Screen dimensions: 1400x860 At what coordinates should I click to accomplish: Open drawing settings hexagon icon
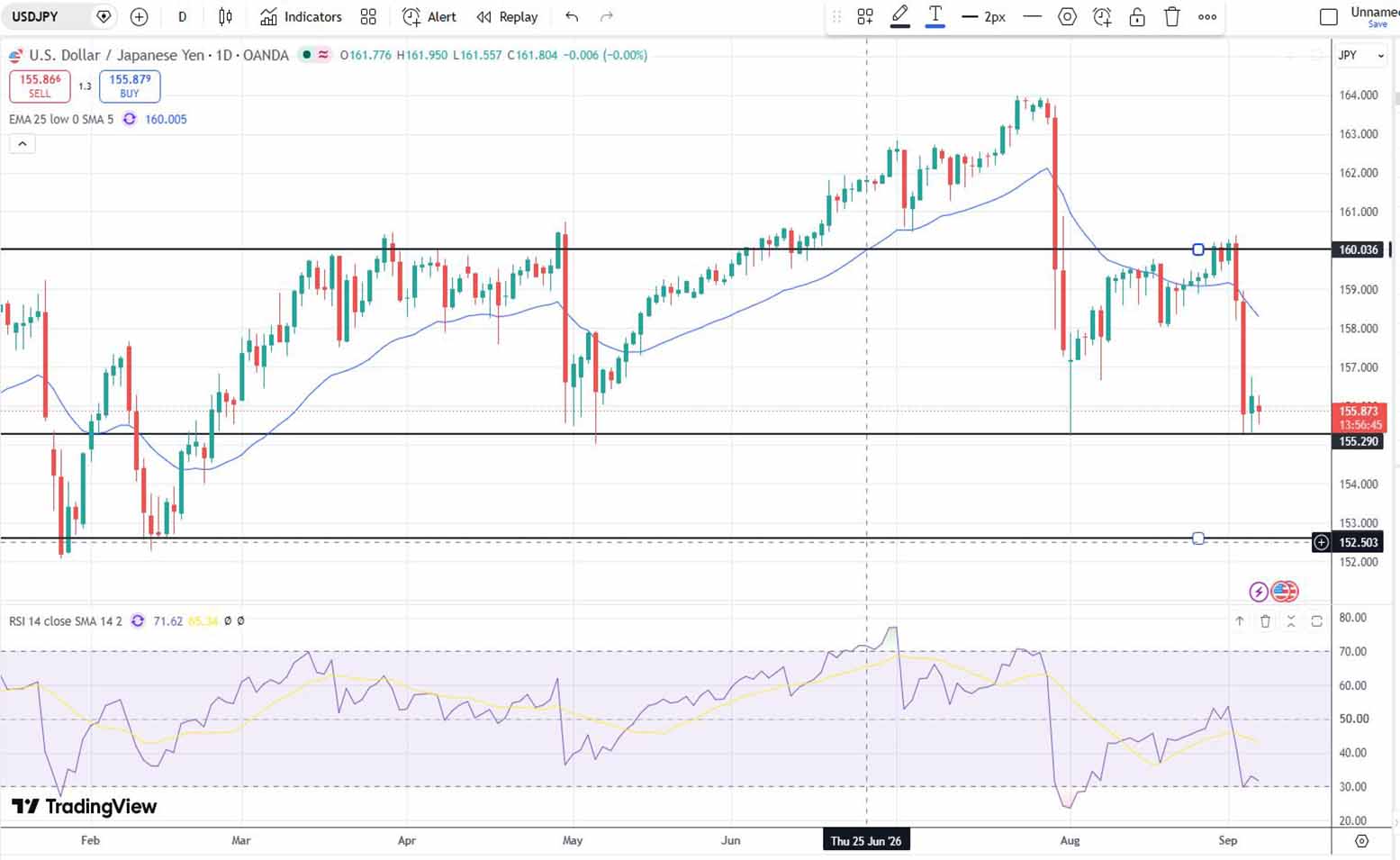click(x=1067, y=16)
